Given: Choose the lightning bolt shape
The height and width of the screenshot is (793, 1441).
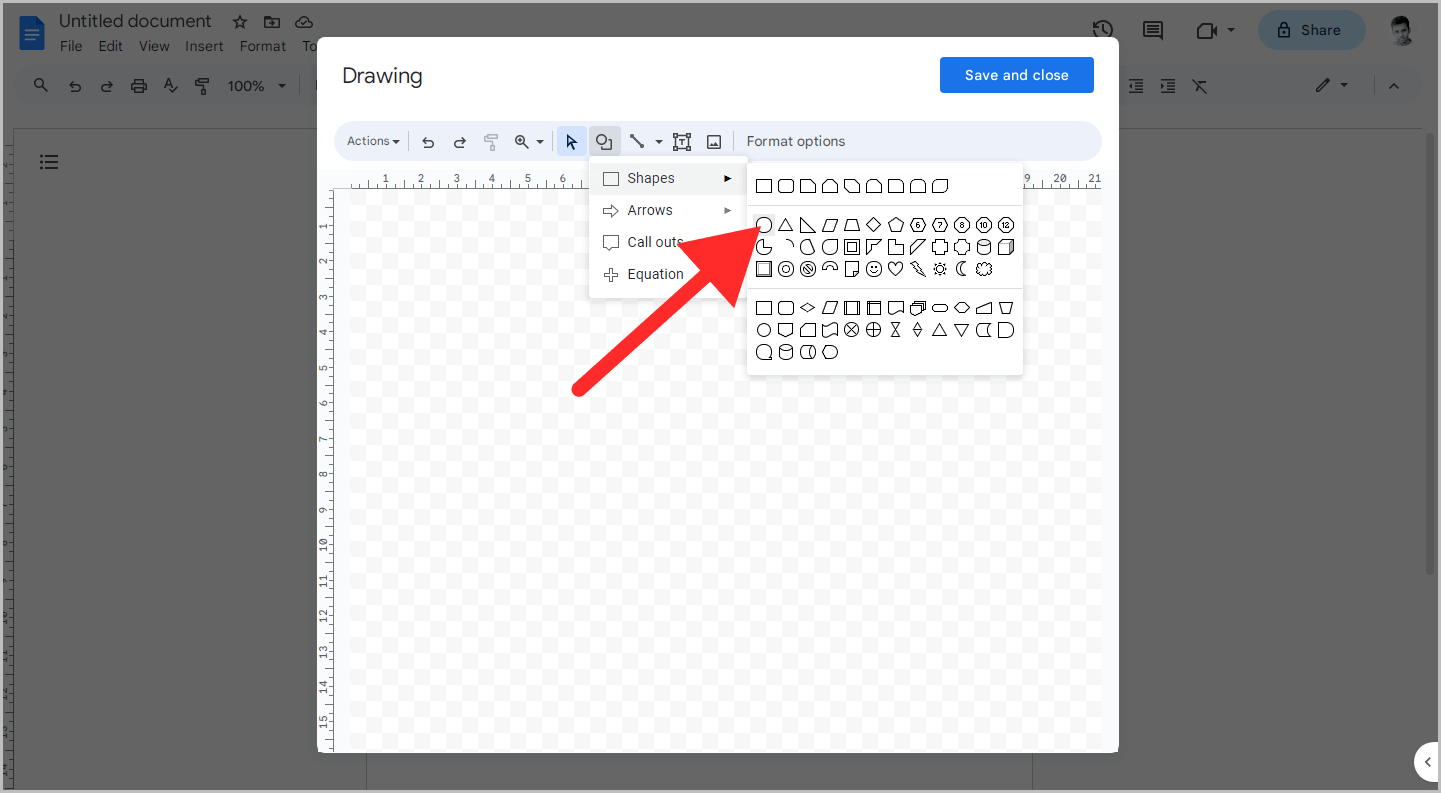Looking at the screenshot, I should click(917, 268).
